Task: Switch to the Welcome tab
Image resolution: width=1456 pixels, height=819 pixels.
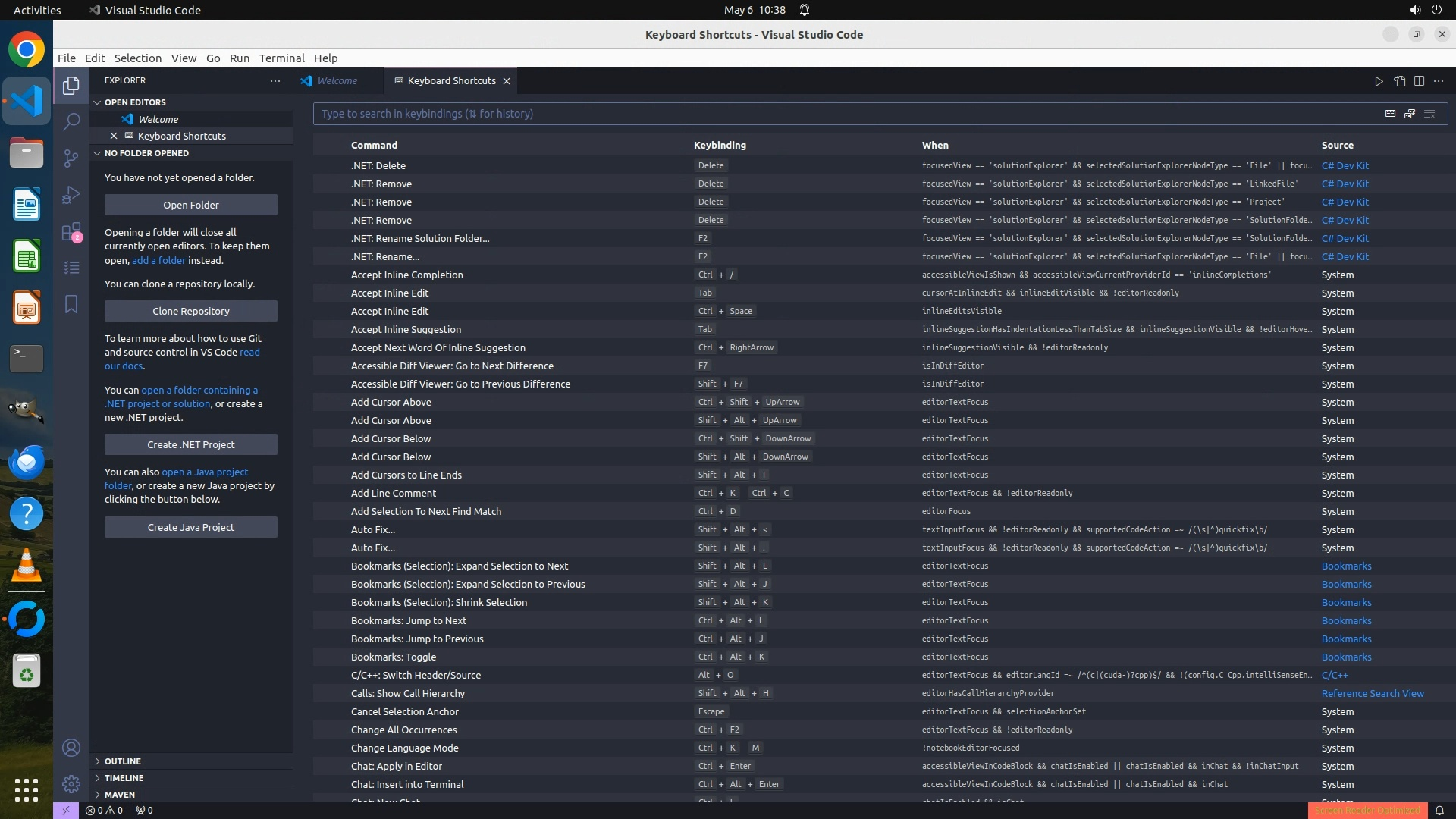Action: (337, 81)
